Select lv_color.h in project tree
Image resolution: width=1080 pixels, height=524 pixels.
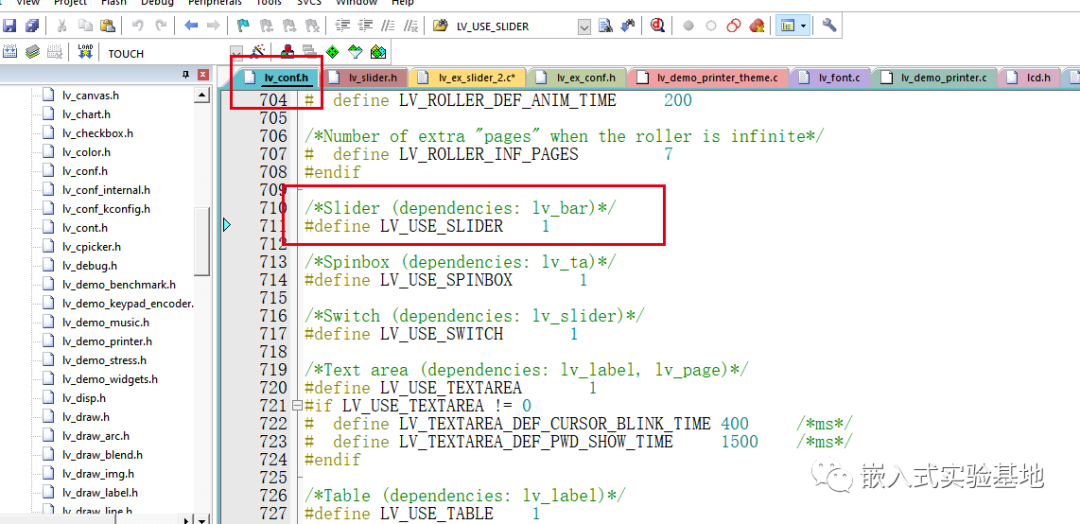click(86, 152)
